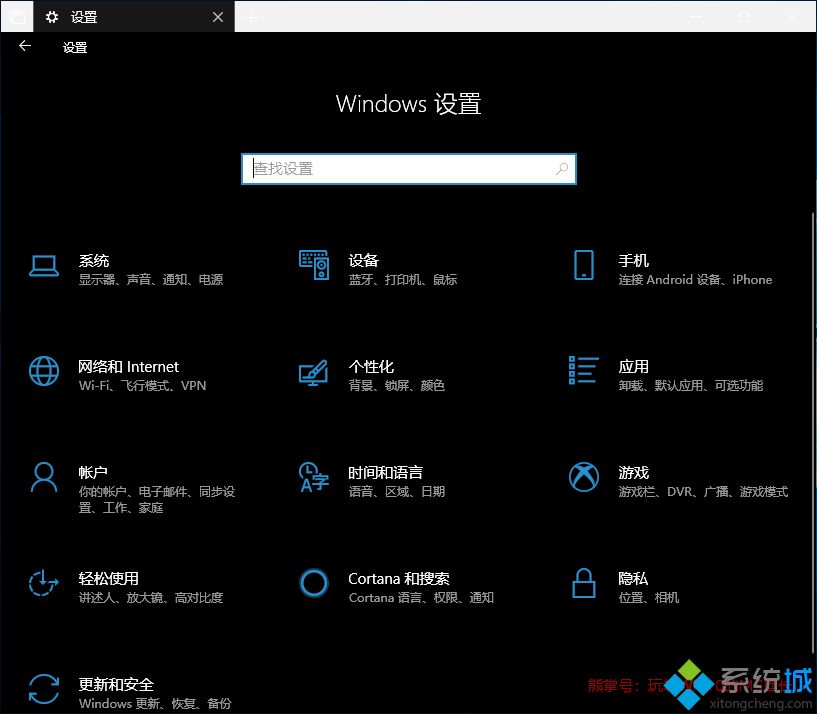The height and width of the screenshot is (714, 817).
Task: Open the Personalization (个性化) brush icon
Action: click(x=313, y=373)
